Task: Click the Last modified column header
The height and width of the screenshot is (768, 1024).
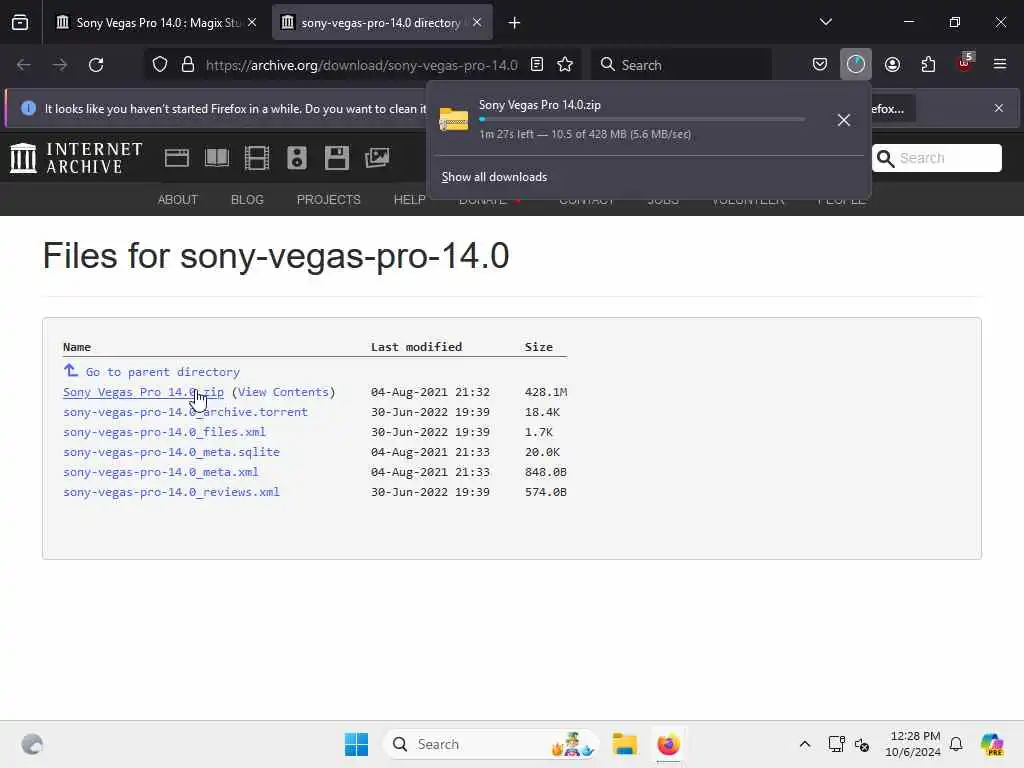Action: (416, 347)
